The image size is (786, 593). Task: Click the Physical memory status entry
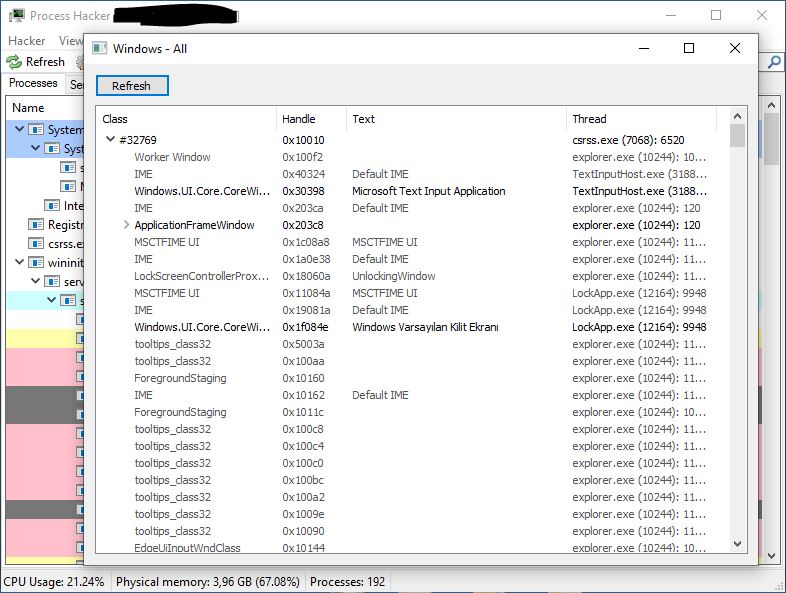click(208, 582)
